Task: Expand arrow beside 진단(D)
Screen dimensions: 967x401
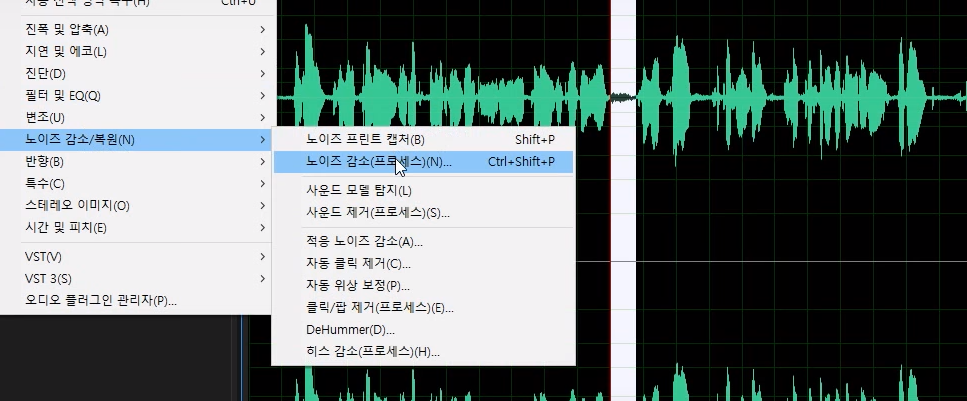Action: [x=263, y=74]
